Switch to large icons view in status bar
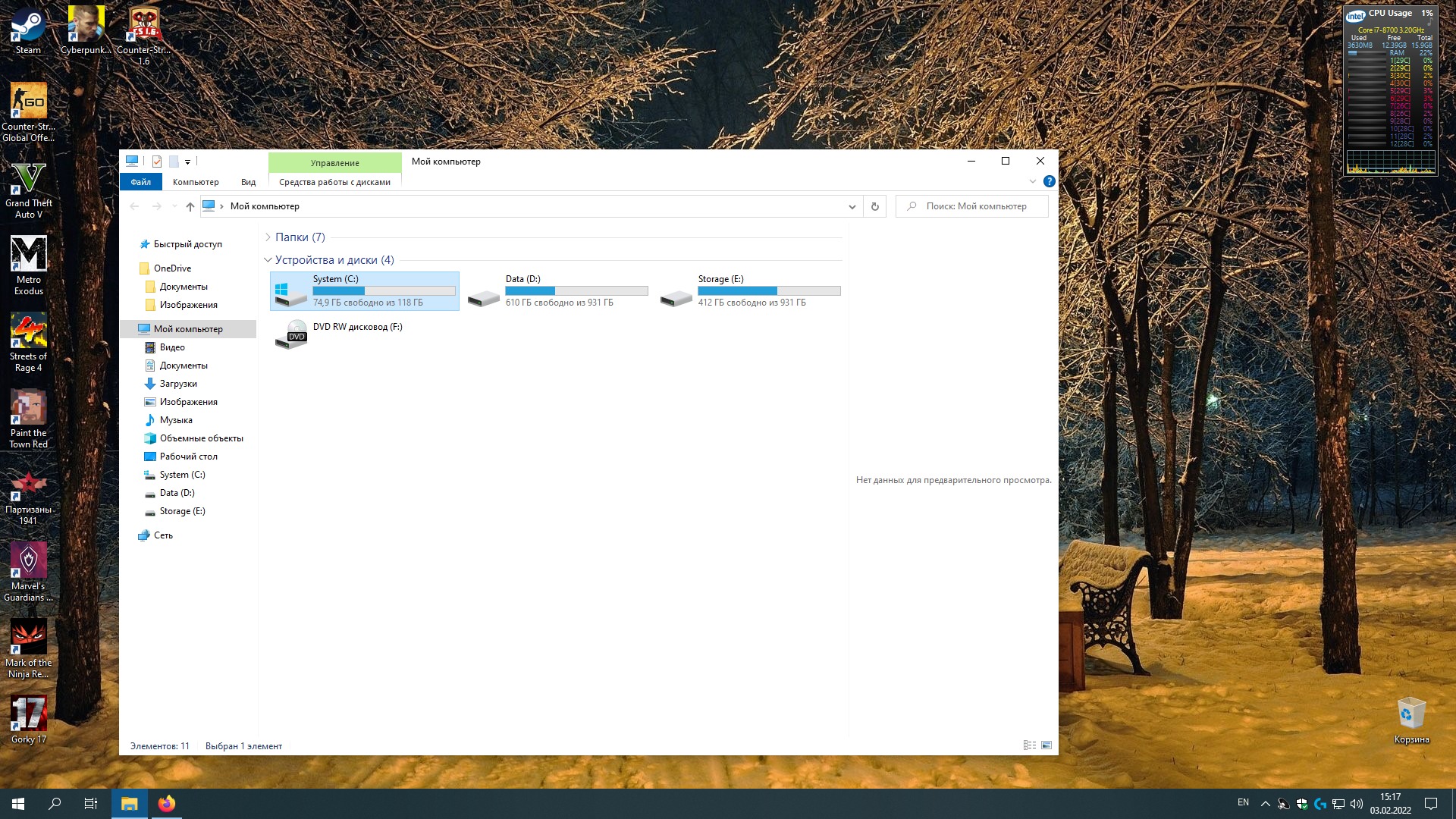1456x819 pixels. pyautogui.click(x=1046, y=745)
